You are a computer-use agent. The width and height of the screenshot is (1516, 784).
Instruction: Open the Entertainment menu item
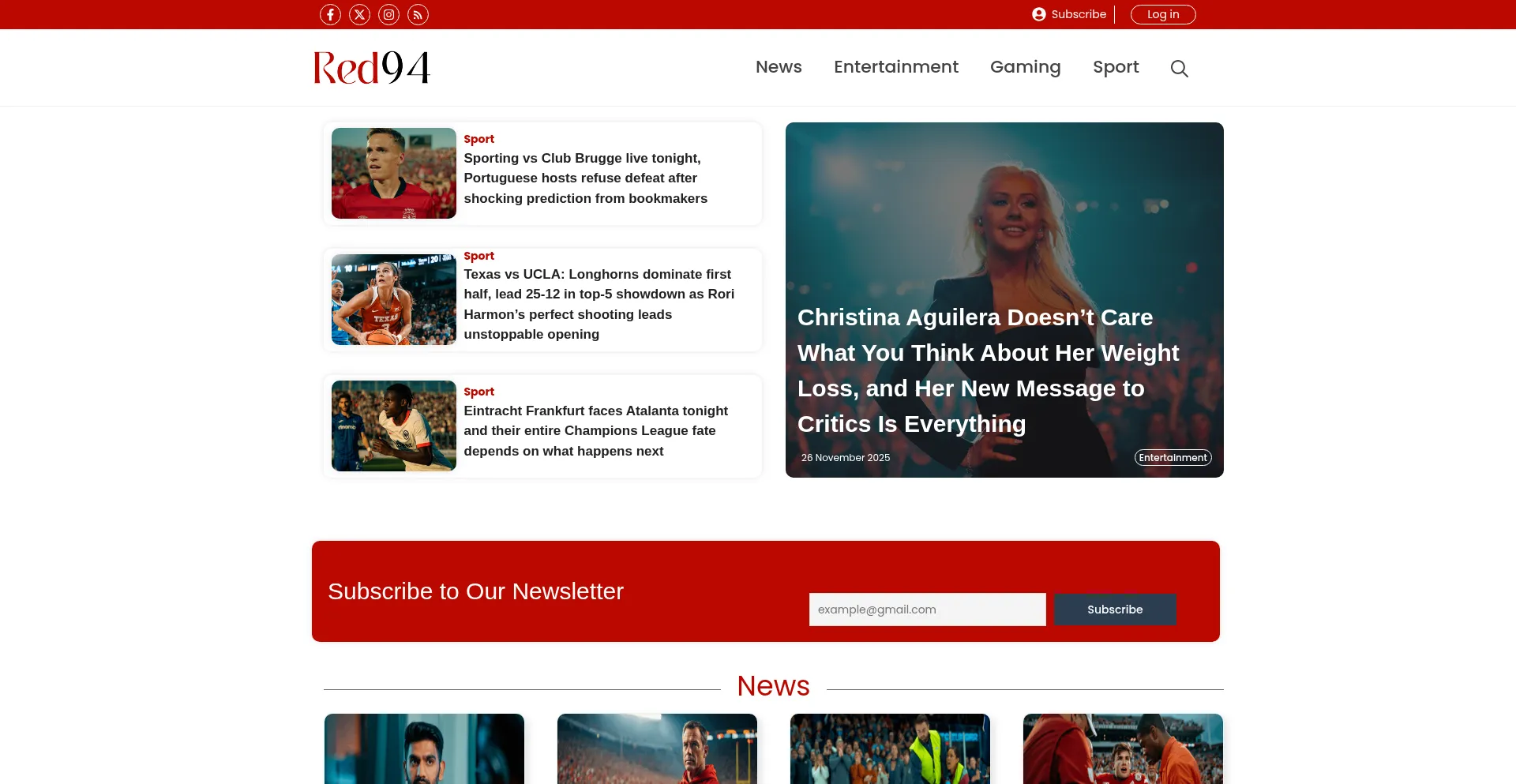click(896, 67)
